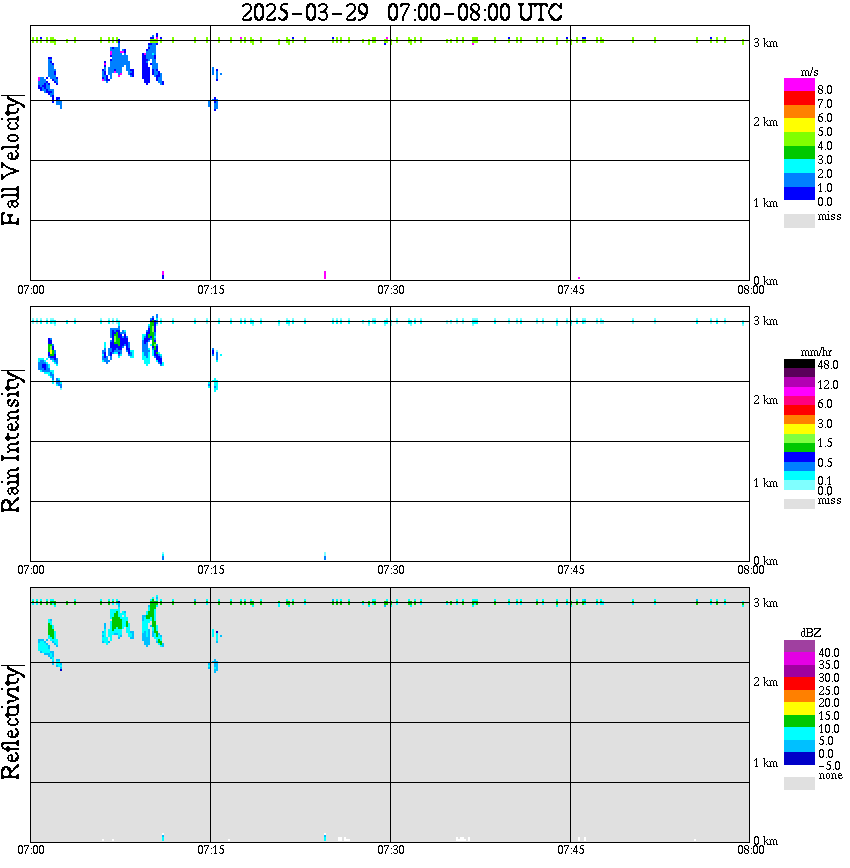850x868 pixels.
Task: Click the '07:30' tick under the Fall Velocity panel
Action: pyautogui.click(x=391, y=290)
